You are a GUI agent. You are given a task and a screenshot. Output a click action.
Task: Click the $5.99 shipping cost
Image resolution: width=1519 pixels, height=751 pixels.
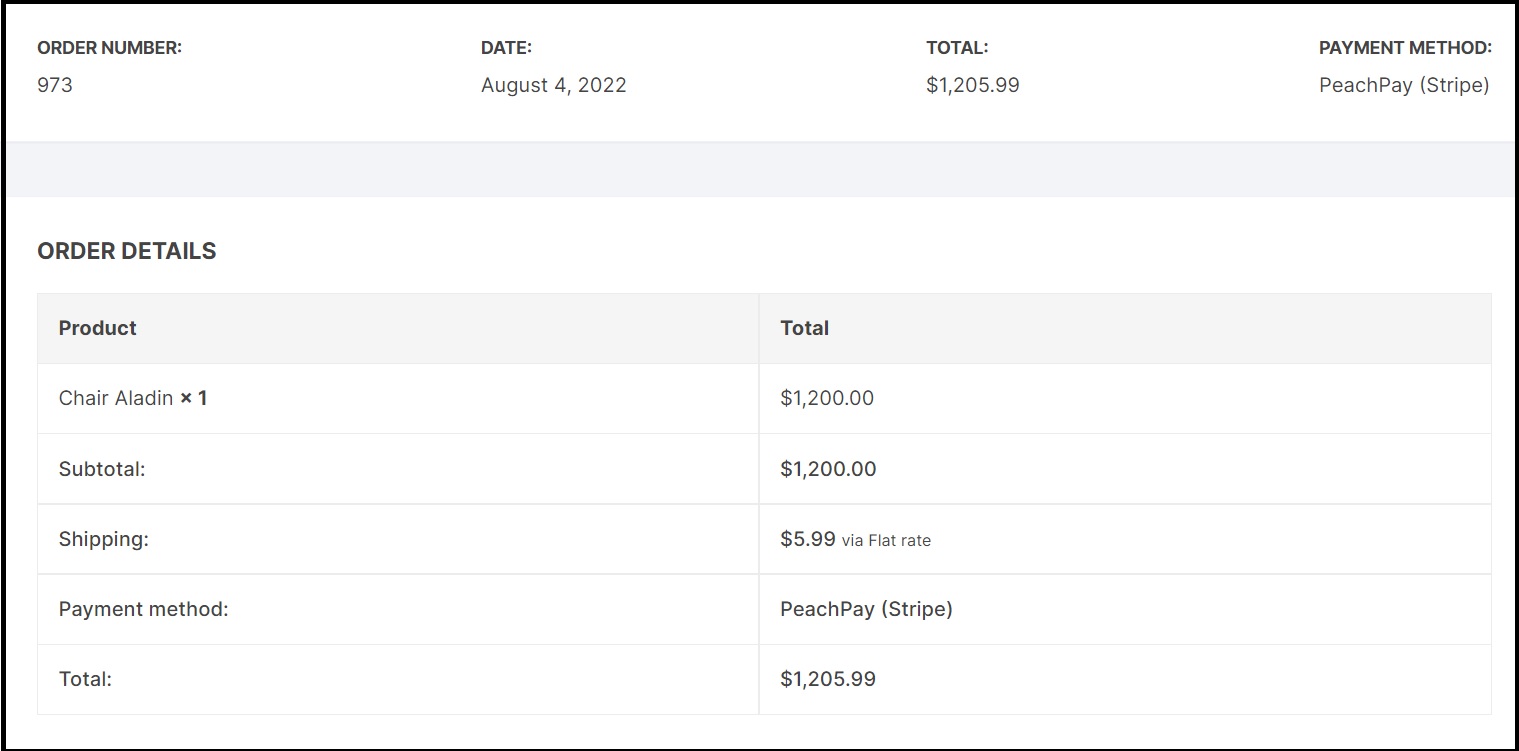(808, 539)
